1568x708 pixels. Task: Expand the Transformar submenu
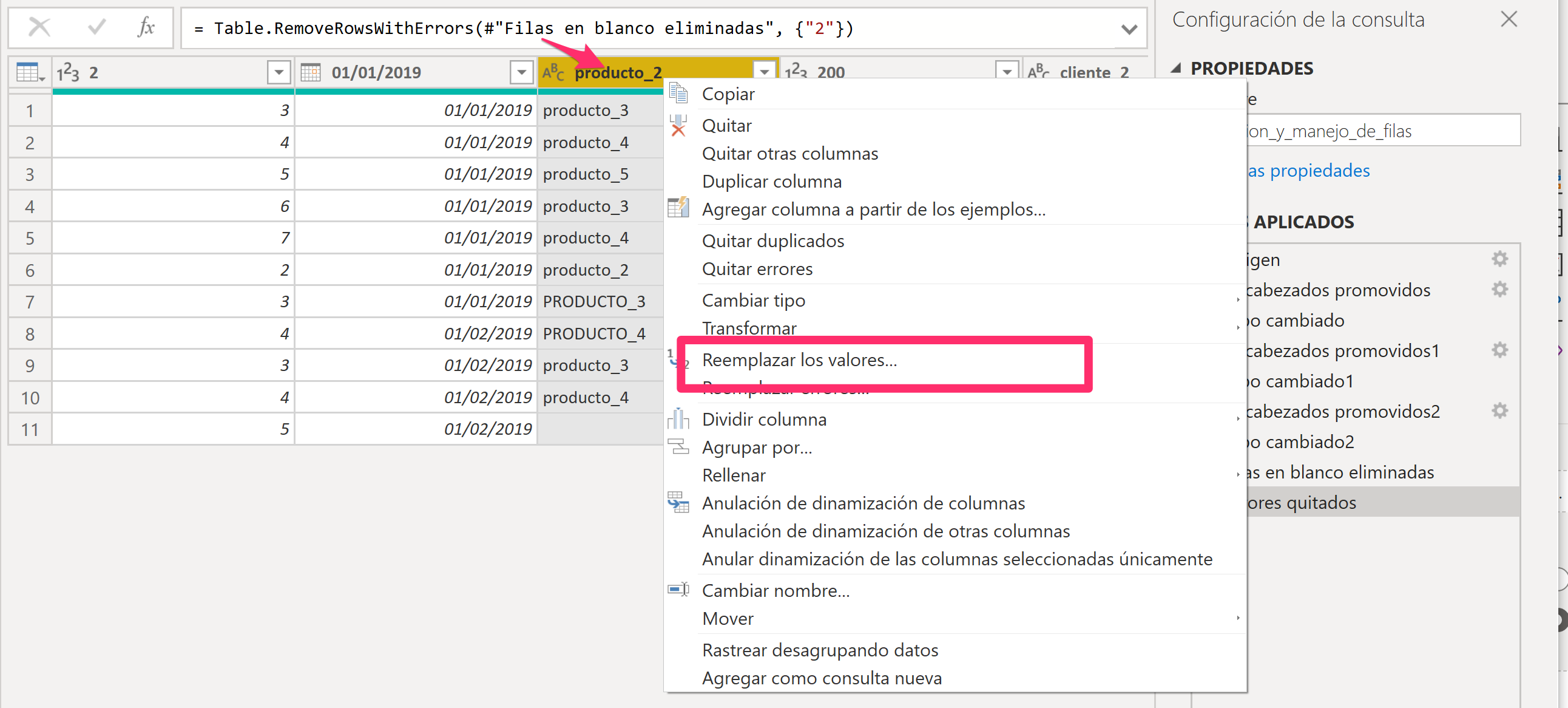[1237, 328]
